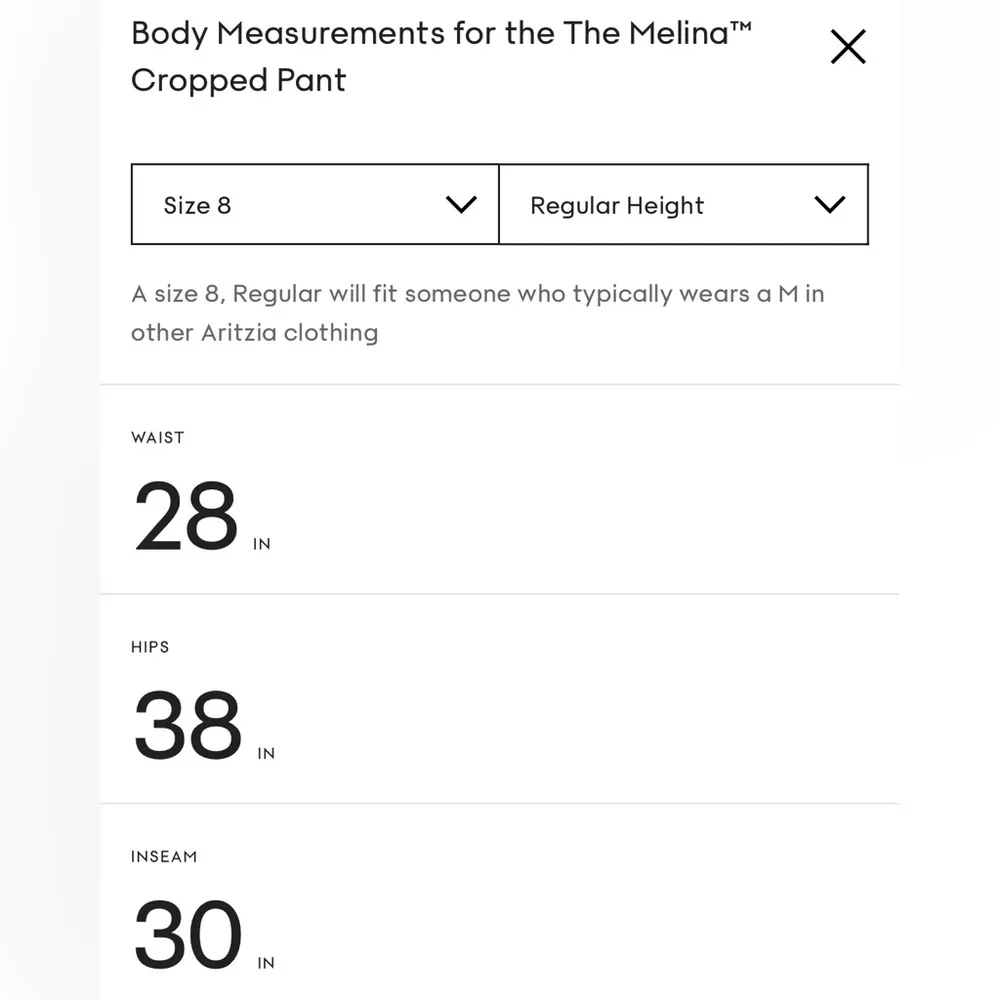This screenshot has width=1000, height=1000.
Task: Open the Regular Height dropdown
Action: click(x=683, y=205)
